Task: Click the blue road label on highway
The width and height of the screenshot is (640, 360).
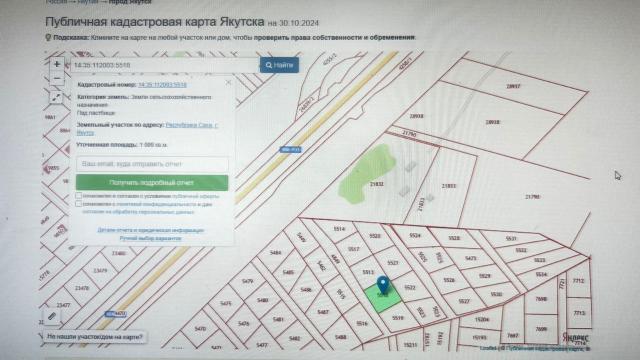Action: coord(291,150)
